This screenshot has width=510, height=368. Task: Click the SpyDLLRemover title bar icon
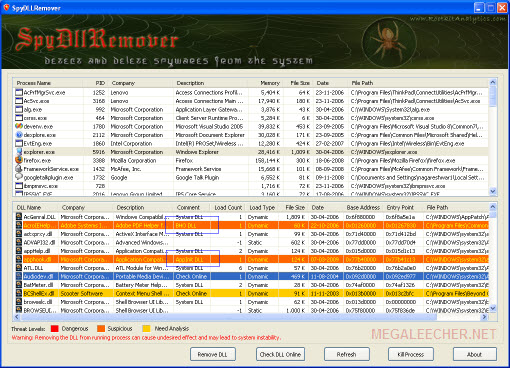coord(6,8)
